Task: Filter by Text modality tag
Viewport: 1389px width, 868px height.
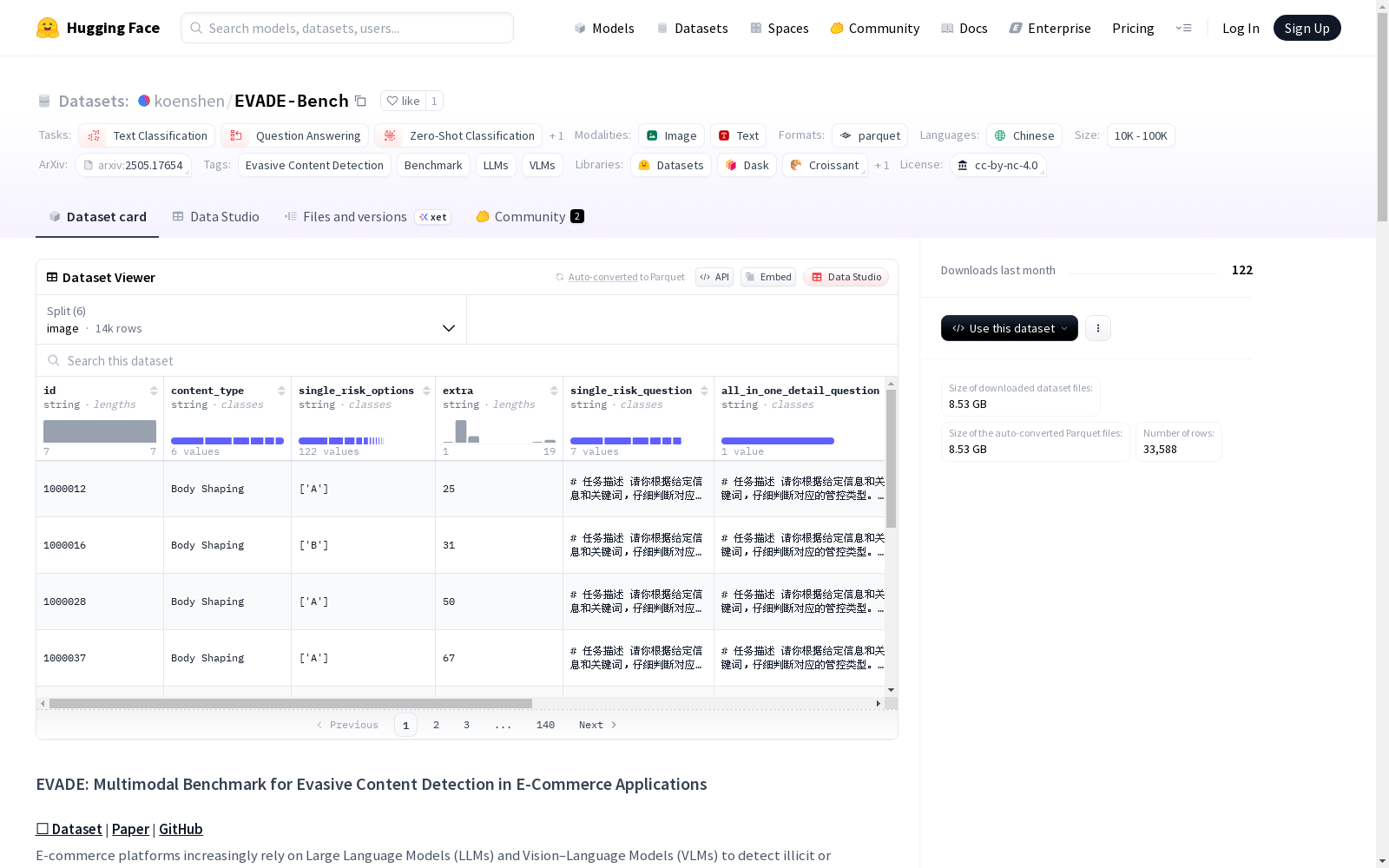Action: tap(738, 135)
